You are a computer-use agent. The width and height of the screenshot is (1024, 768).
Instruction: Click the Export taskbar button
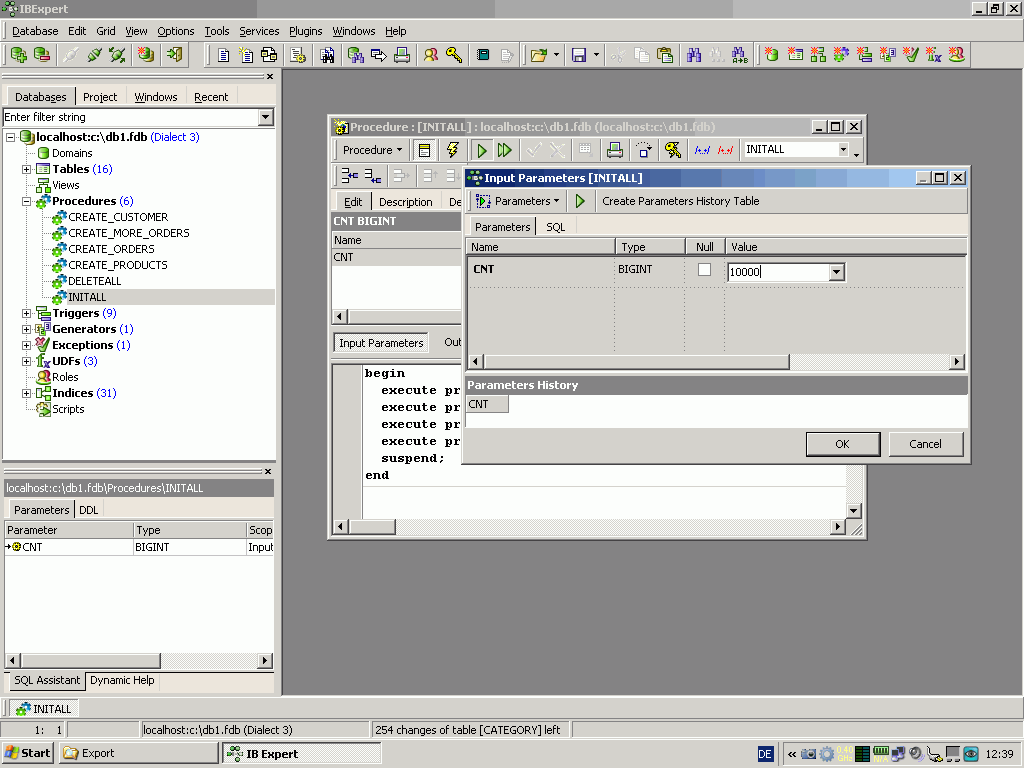tap(138, 753)
